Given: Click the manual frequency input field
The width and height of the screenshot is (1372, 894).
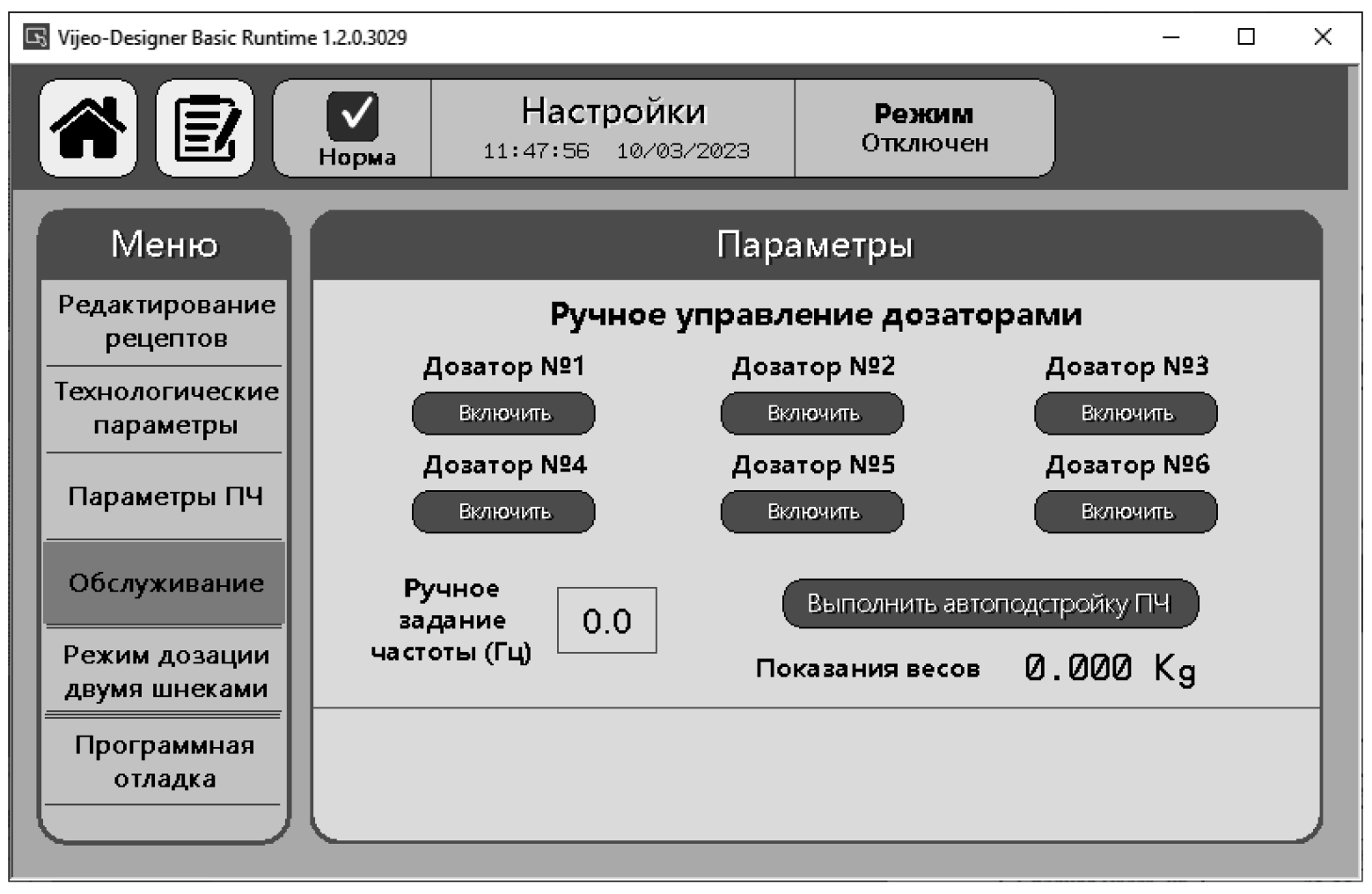Looking at the screenshot, I should tap(606, 621).
